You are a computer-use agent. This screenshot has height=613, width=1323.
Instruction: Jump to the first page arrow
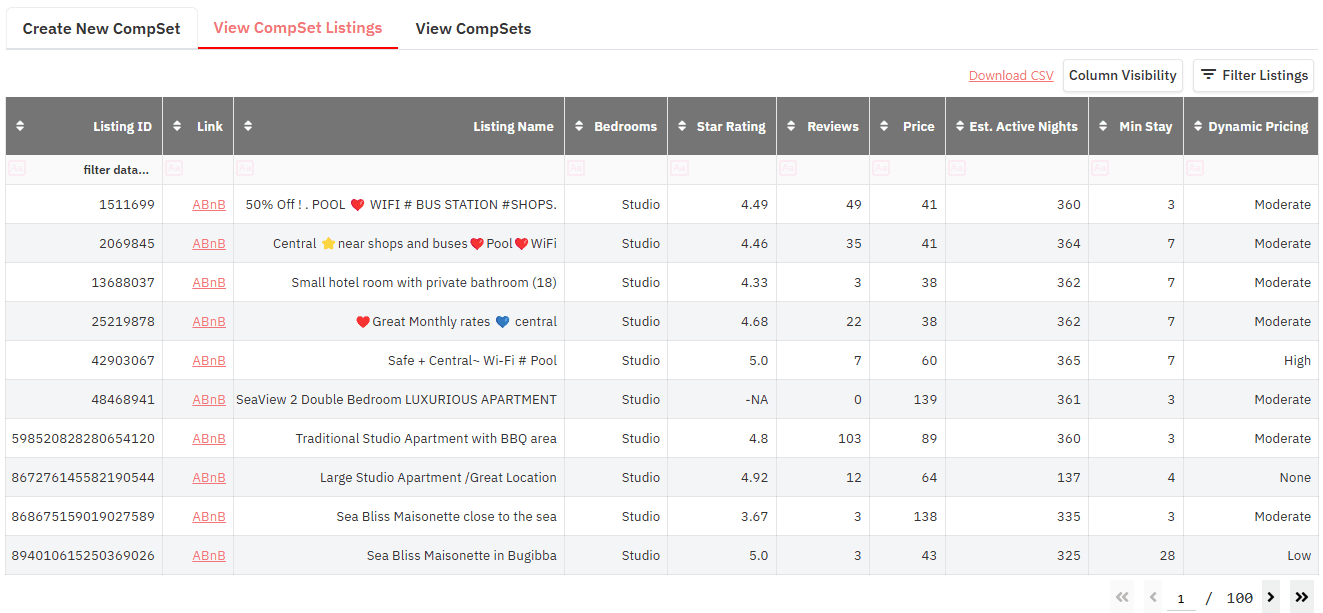pos(1122,597)
